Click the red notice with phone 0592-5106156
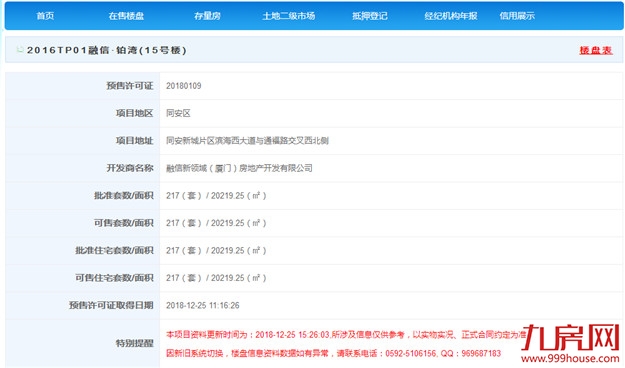The height and width of the screenshot is (368, 625). [x=333, y=353]
